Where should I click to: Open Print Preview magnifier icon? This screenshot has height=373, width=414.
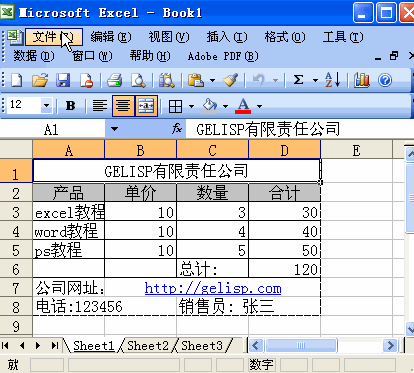(x=138, y=80)
